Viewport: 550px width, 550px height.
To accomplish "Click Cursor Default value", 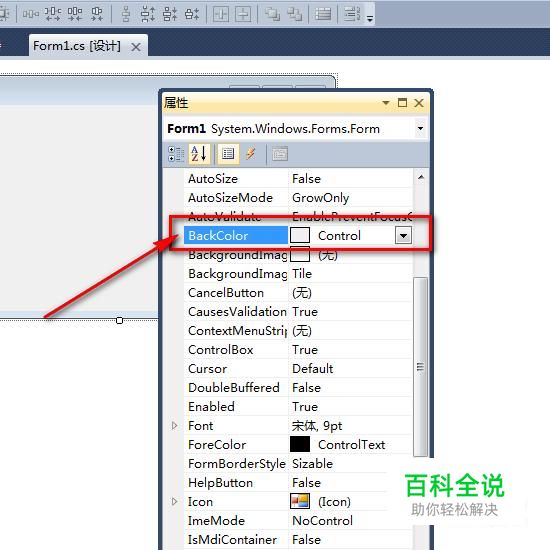I will pyautogui.click(x=313, y=369).
